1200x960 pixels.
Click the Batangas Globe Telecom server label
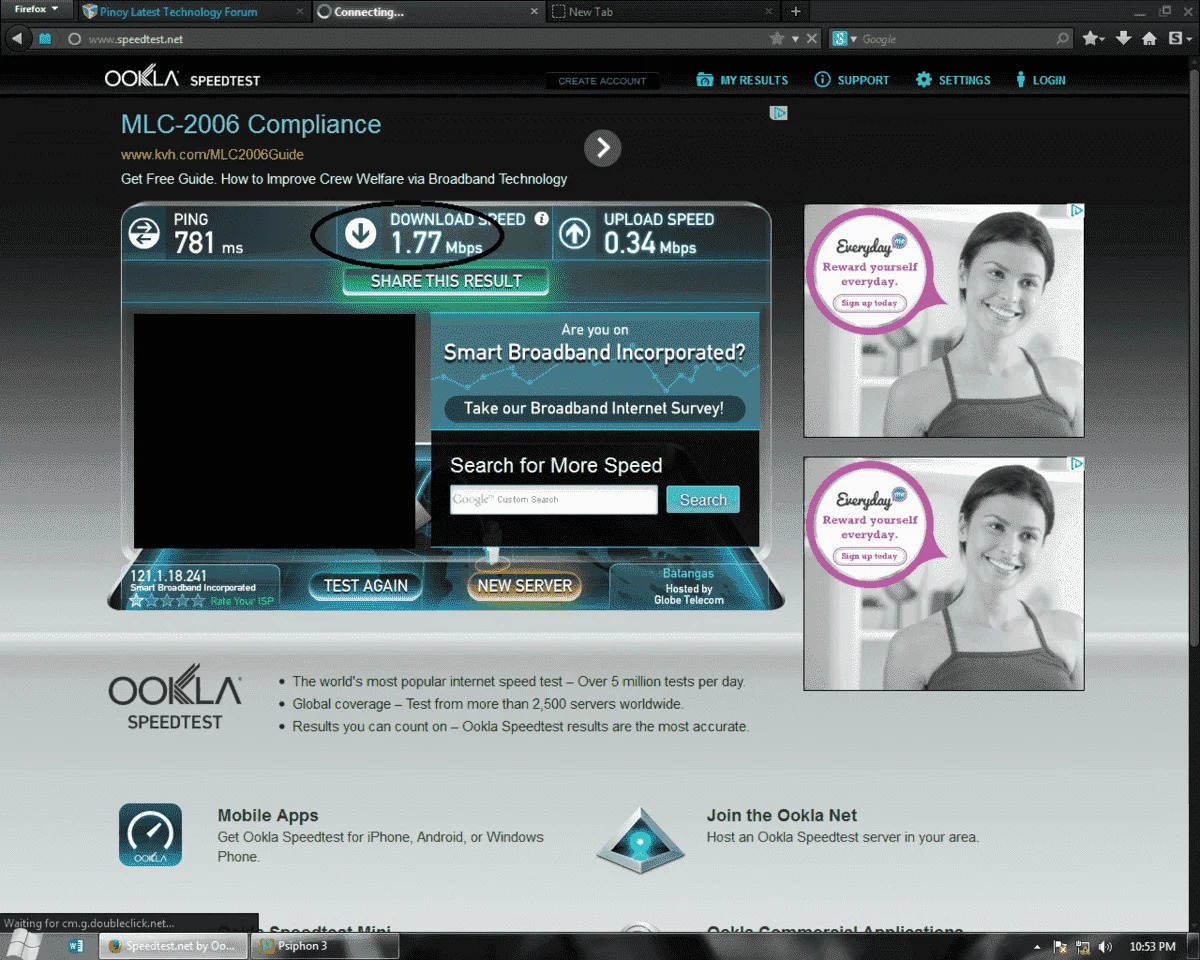tap(688, 587)
